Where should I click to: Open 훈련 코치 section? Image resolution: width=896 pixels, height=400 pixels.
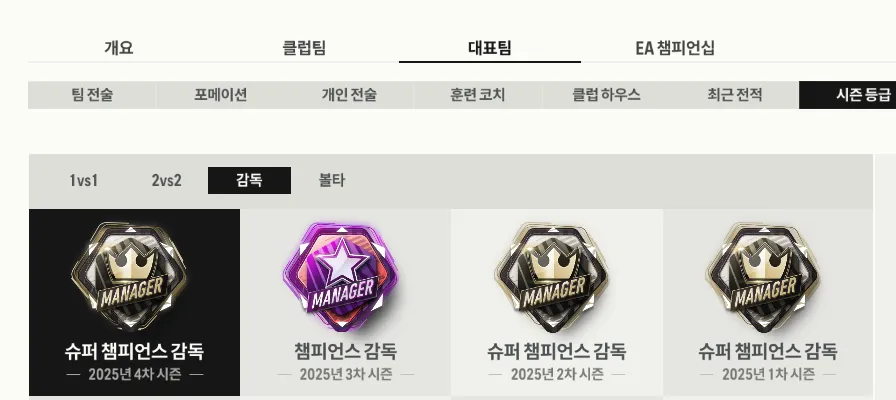[477, 95]
